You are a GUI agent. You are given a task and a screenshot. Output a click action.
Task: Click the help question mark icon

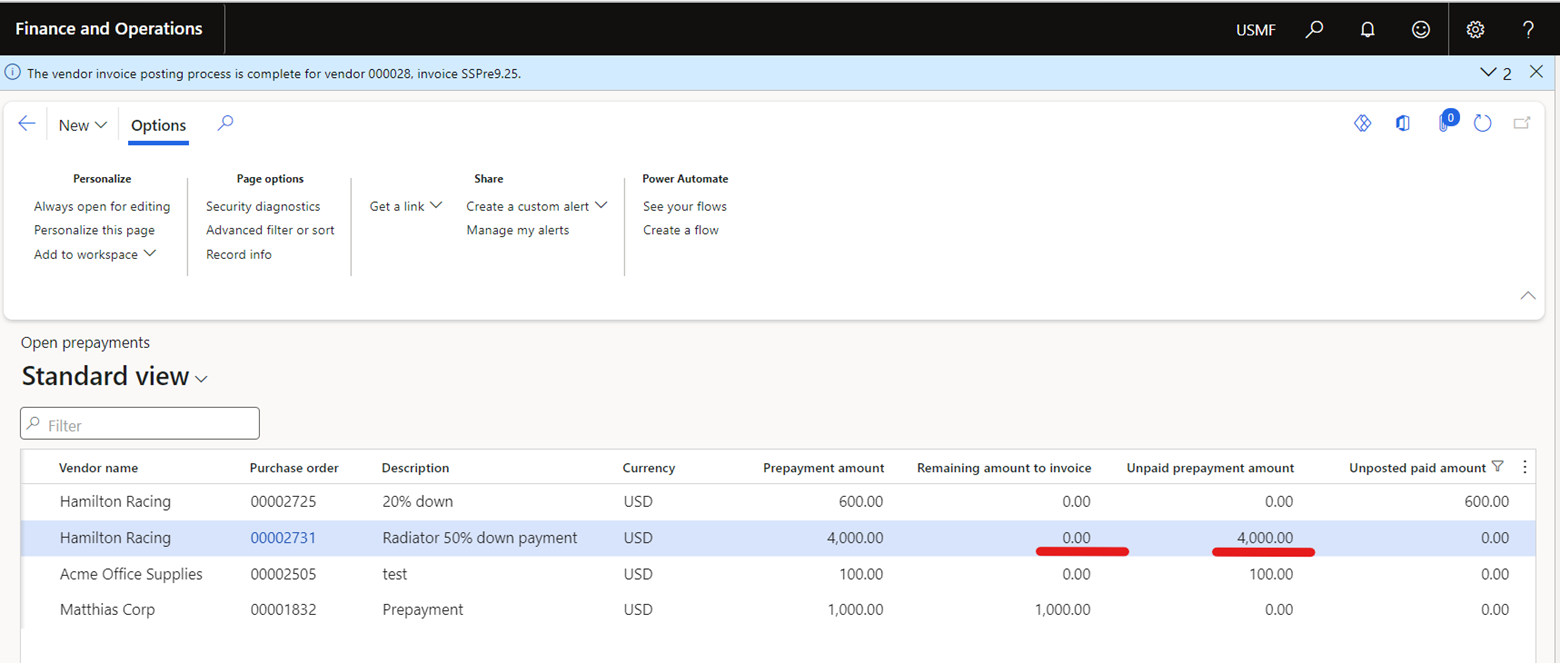click(1528, 29)
